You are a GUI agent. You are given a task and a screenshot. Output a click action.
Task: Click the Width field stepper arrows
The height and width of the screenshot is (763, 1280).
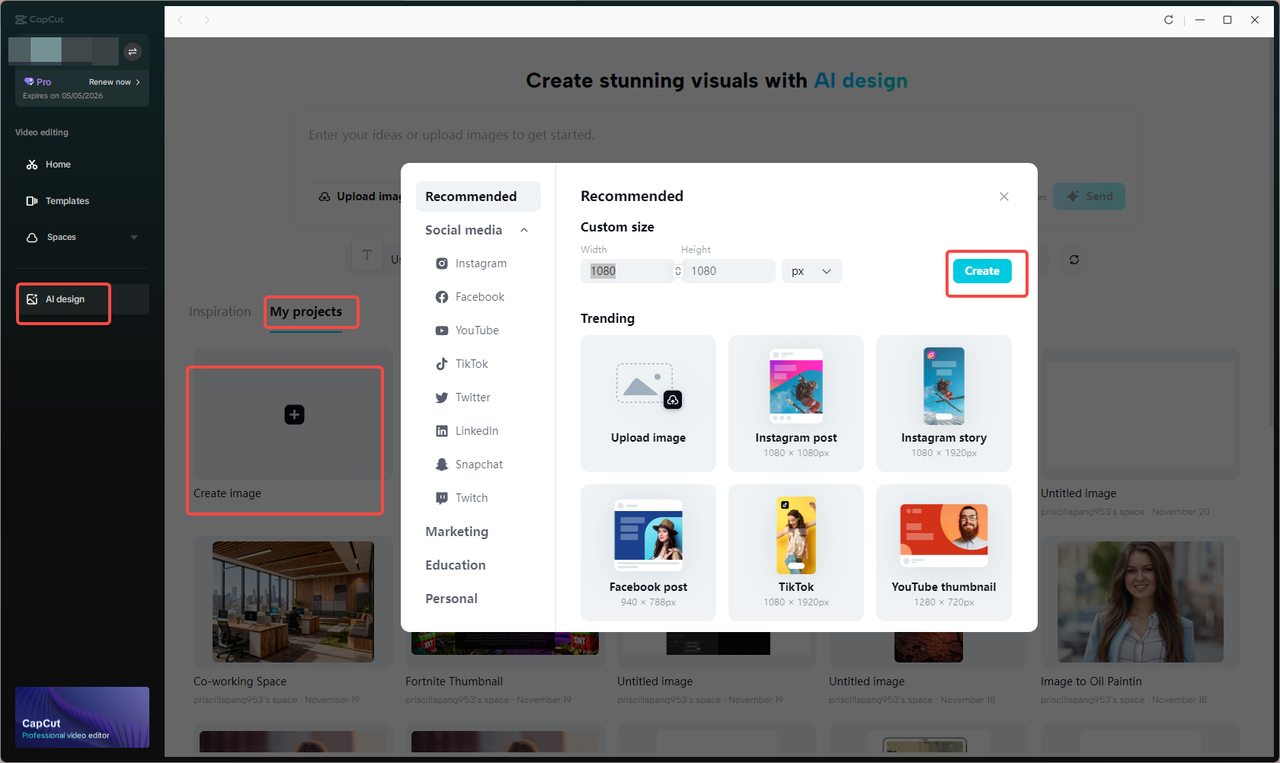(x=677, y=271)
